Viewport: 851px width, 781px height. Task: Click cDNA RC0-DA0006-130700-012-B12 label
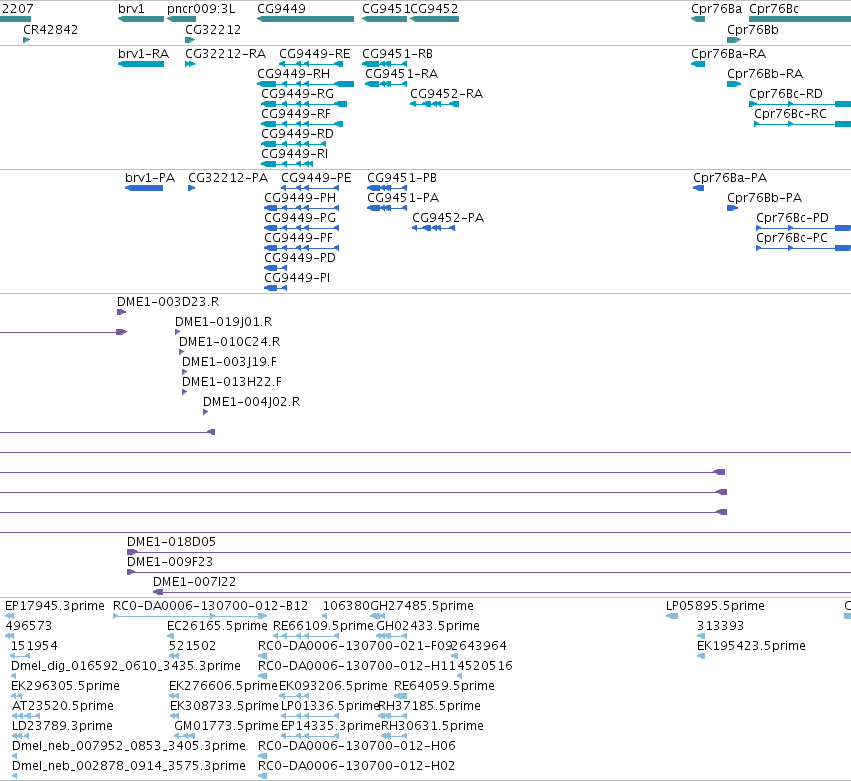211,606
